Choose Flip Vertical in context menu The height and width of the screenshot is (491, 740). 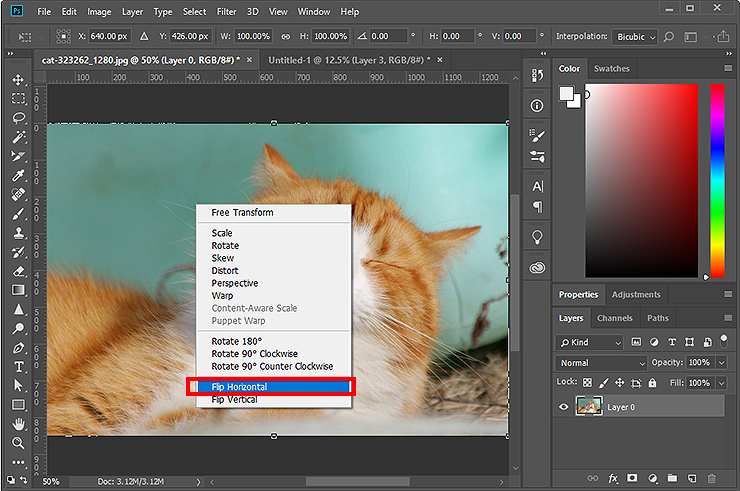[273, 399]
